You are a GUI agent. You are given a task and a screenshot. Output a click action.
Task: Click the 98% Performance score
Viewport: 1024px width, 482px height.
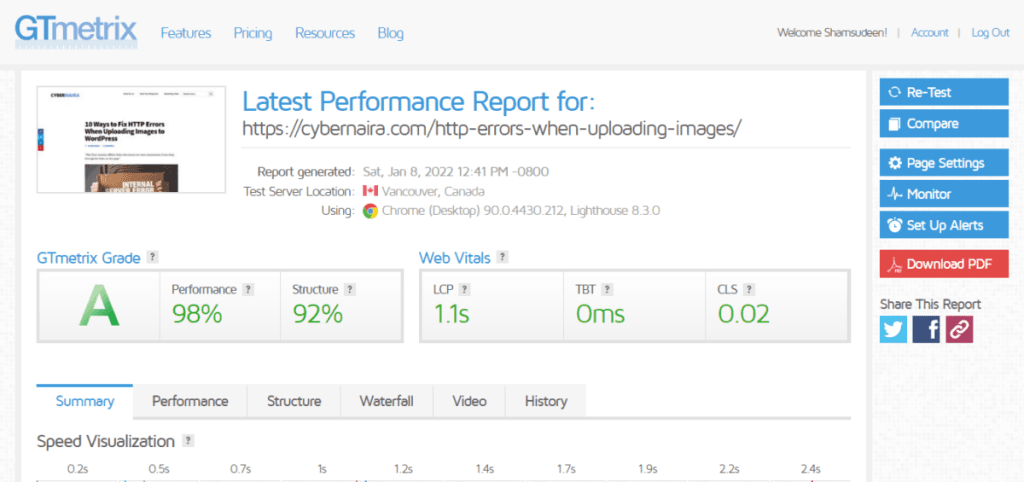197,315
